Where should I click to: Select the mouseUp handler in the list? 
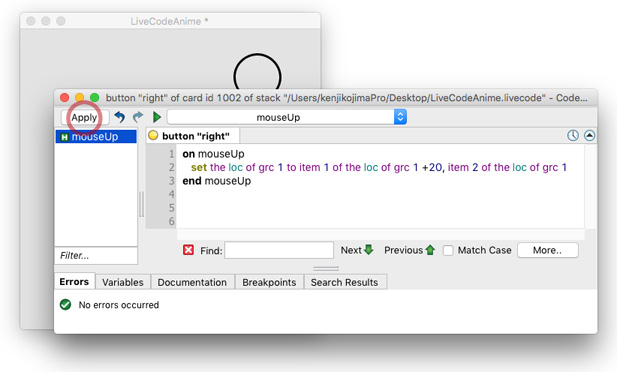pos(96,137)
